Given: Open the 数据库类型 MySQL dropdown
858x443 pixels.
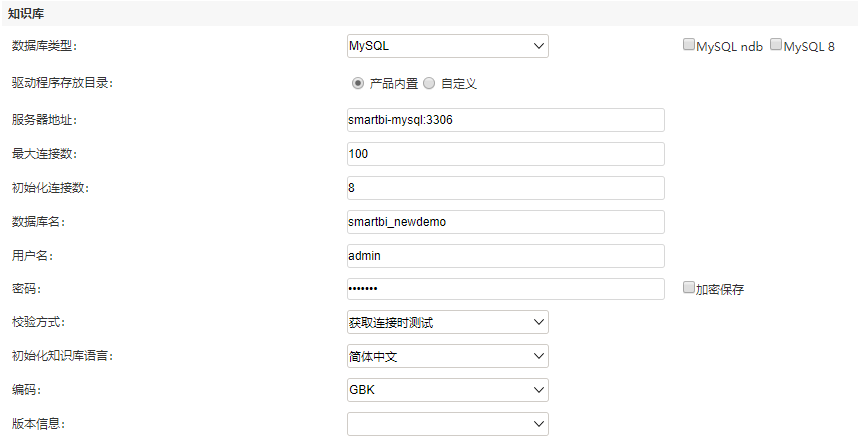Looking at the screenshot, I should coord(448,46).
